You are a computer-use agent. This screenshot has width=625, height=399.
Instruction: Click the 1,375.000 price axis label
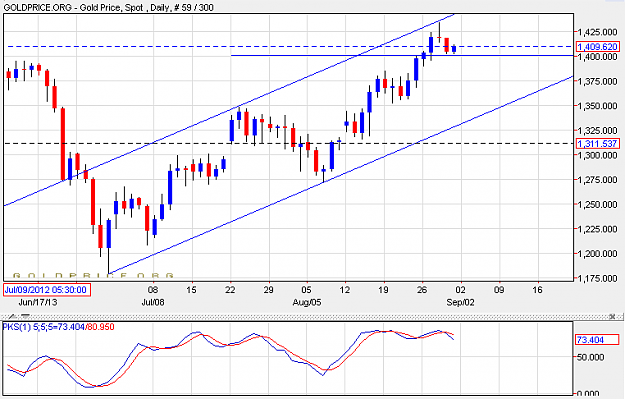[x=597, y=81]
